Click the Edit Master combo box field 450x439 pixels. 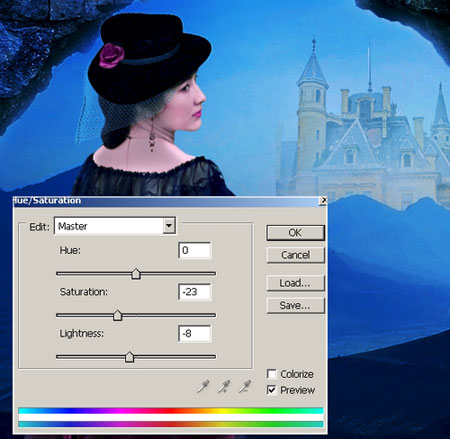[115, 226]
